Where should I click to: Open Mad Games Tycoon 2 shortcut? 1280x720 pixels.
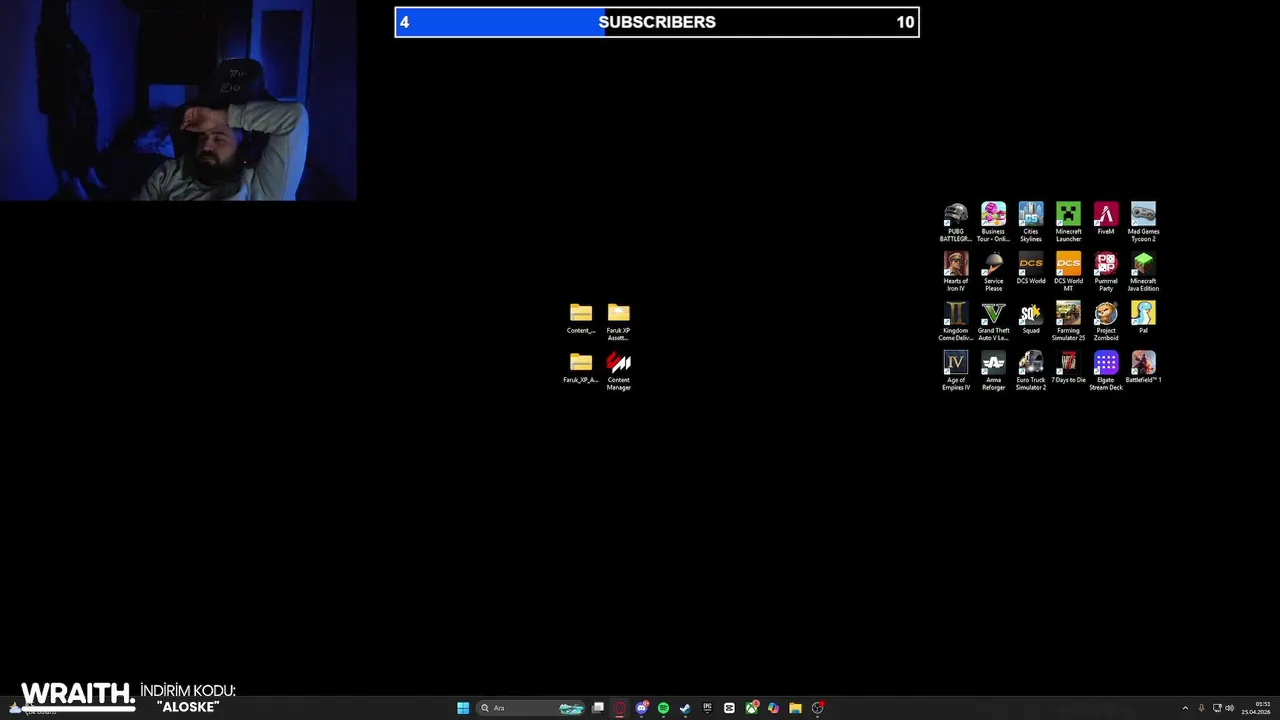click(x=1143, y=221)
